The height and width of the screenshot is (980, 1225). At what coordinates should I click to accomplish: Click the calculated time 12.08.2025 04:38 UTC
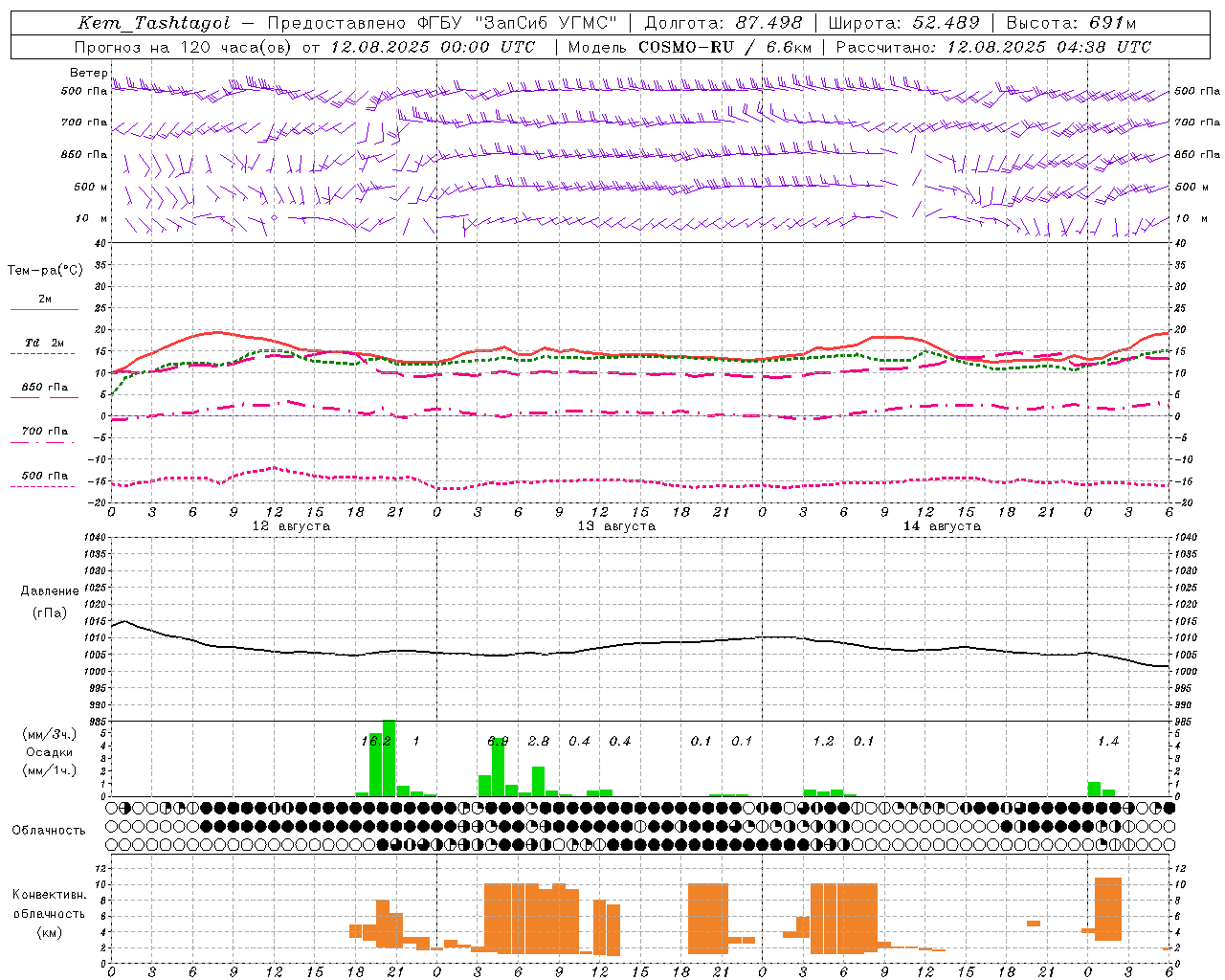pyautogui.click(x=1049, y=47)
